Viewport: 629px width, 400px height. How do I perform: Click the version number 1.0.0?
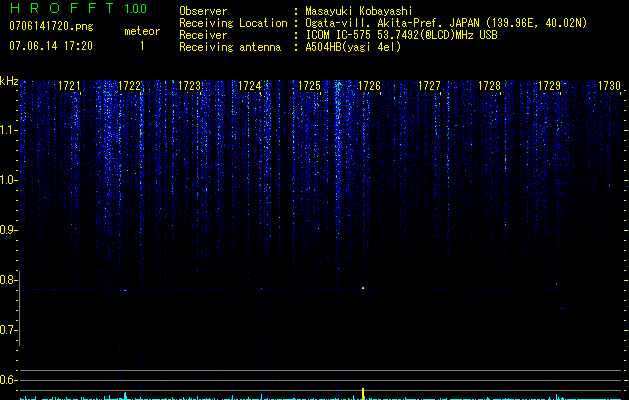(x=135, y=9)
